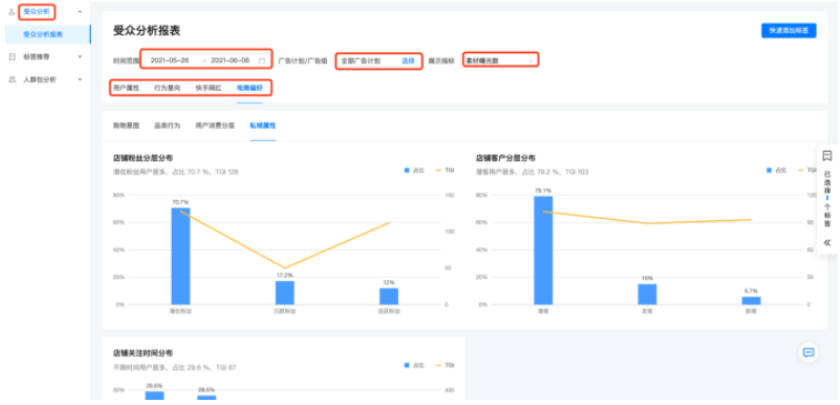Image resolution: width=840 pixels, height=405 pixels.
Task: Expand the 标签推荐 sidebar menu
Action: [x=80, y=56]
